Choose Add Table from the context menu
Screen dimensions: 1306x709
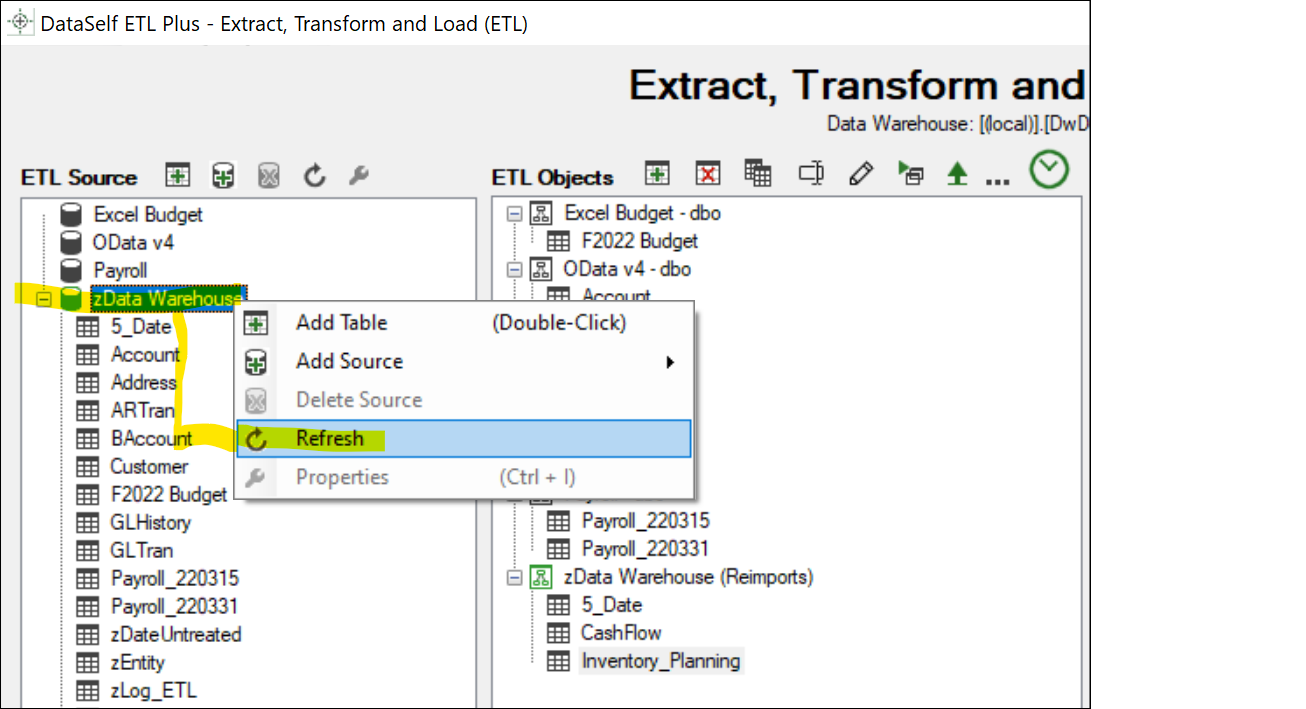tap(340, 322)
